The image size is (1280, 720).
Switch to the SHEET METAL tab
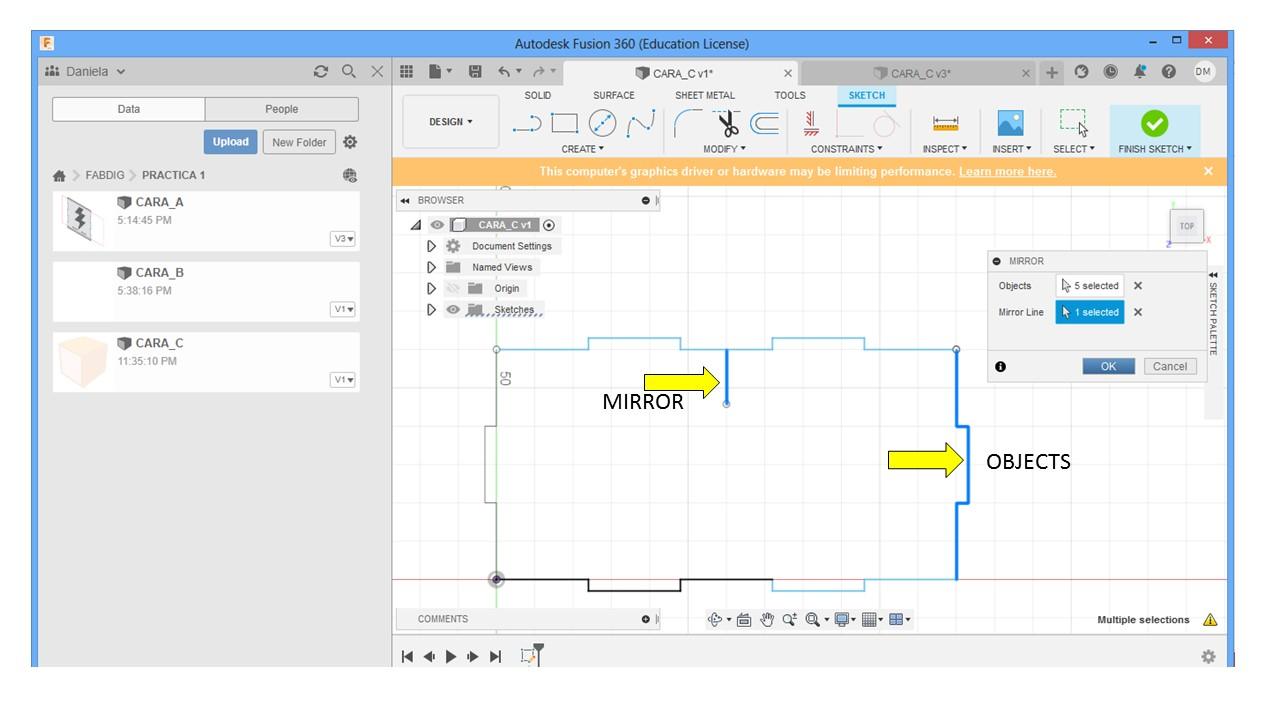click(x=705, y=95)
